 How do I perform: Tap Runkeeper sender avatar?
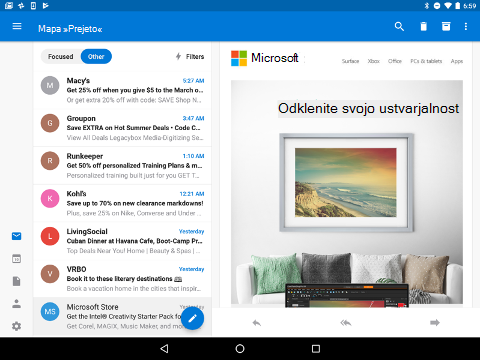pos(50,161)
